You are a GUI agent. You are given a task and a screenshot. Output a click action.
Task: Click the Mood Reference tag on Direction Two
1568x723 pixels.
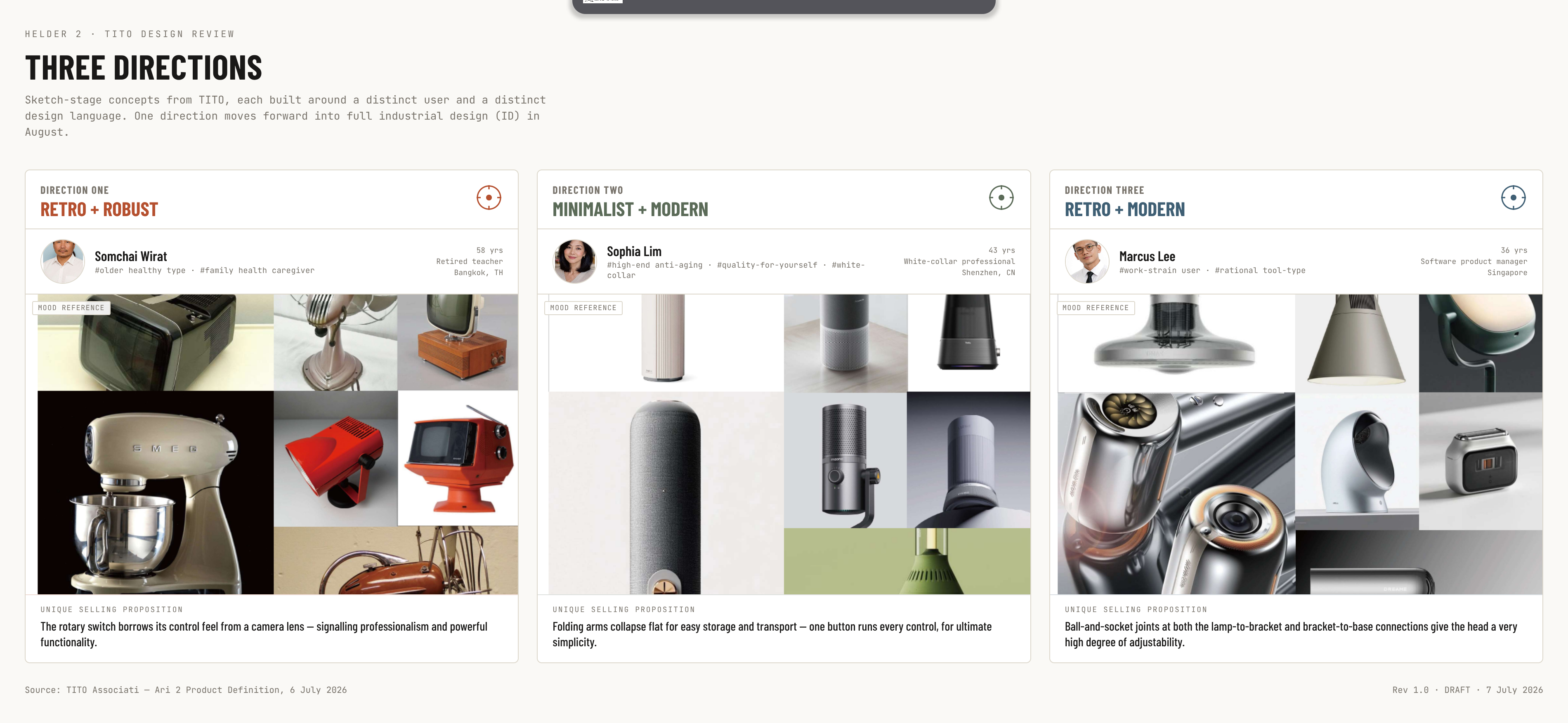tap(583, 308)
